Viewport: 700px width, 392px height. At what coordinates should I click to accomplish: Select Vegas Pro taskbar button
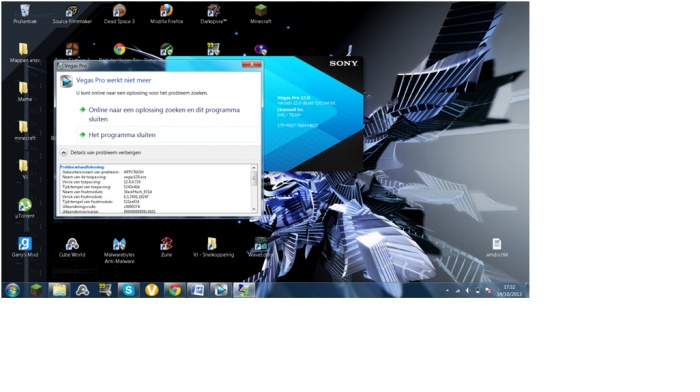point(221,290)
